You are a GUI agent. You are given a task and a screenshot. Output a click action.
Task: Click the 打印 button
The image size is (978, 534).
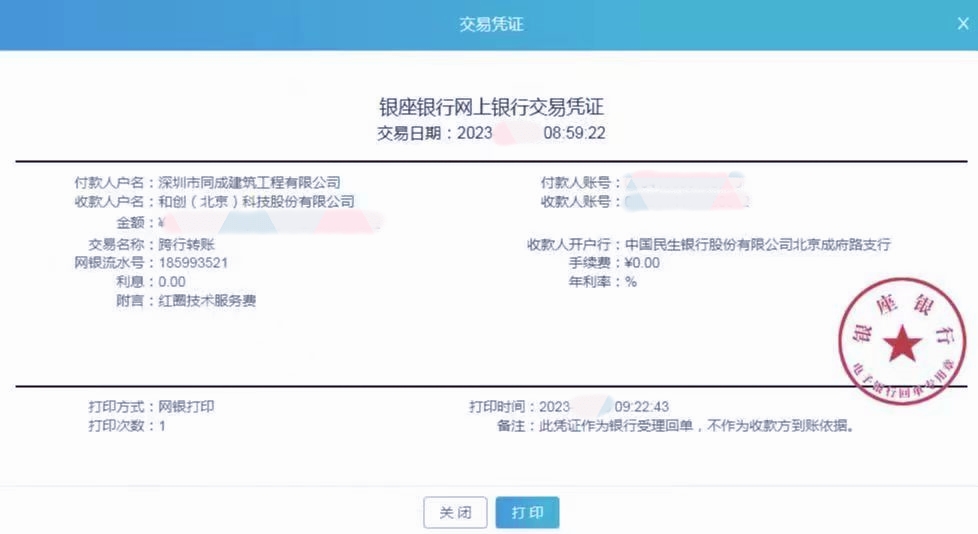pyautogui.click(x=527, y=512)
